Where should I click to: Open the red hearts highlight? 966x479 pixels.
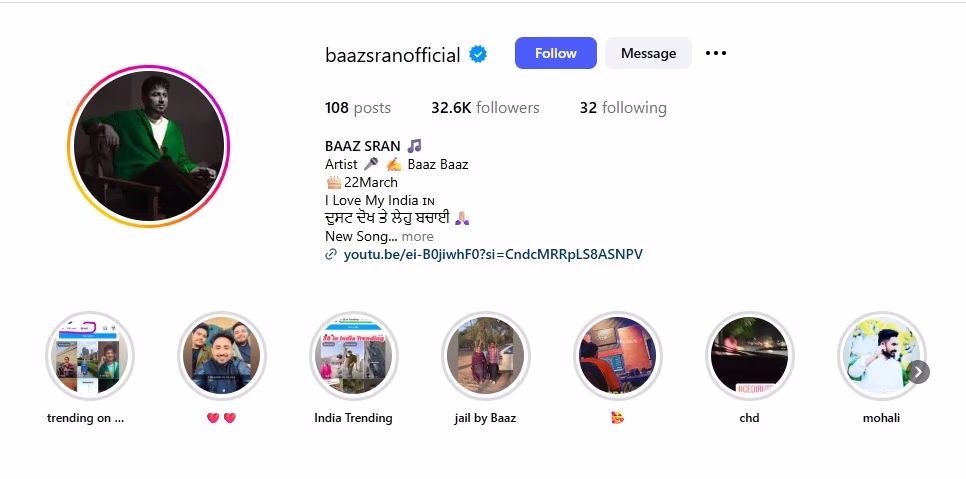(x=221, y=355)
